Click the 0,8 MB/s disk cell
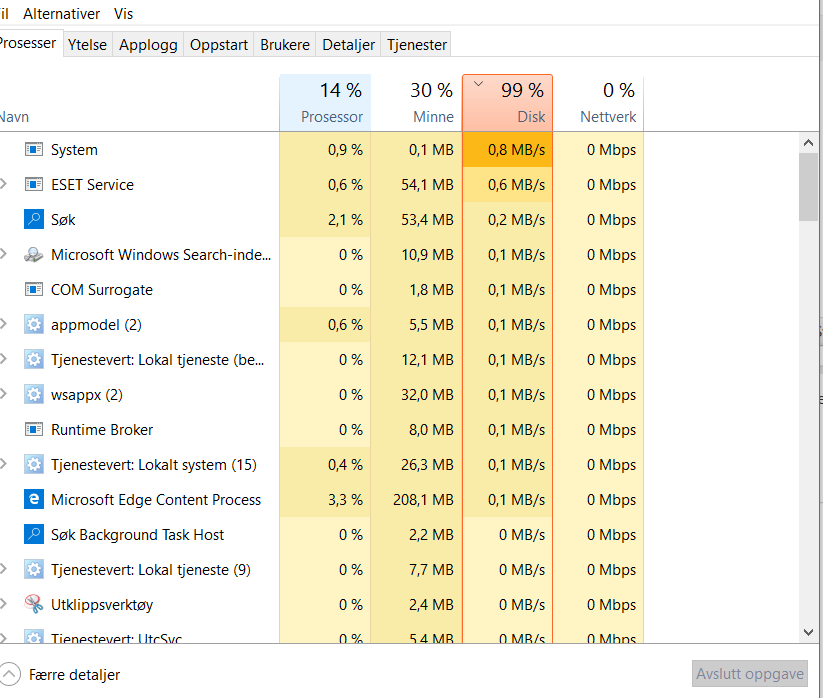Screen dimensions: 823x698 pos(508,150)
